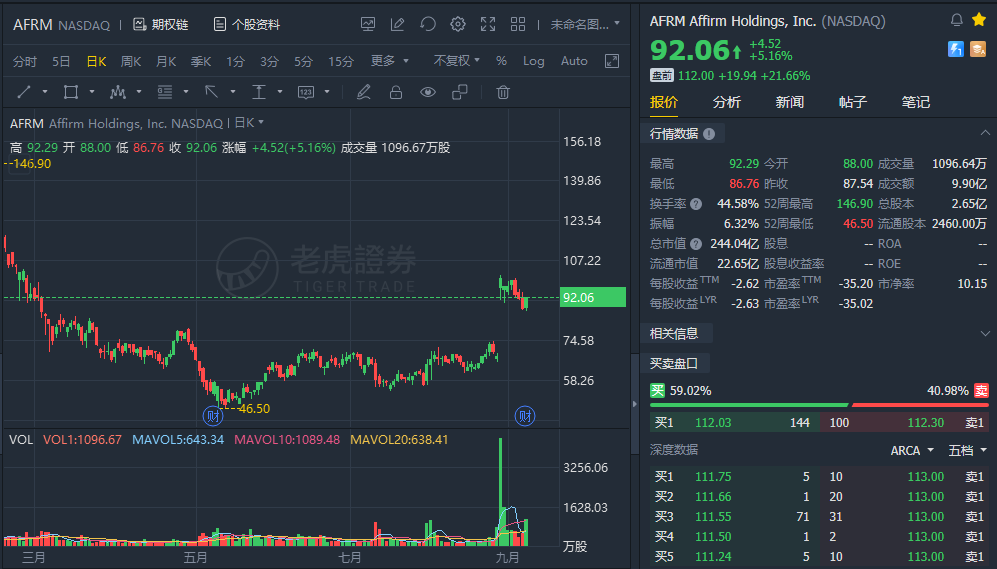
Task: Click the price alert bell icon
Action: (x=956, y=20)
